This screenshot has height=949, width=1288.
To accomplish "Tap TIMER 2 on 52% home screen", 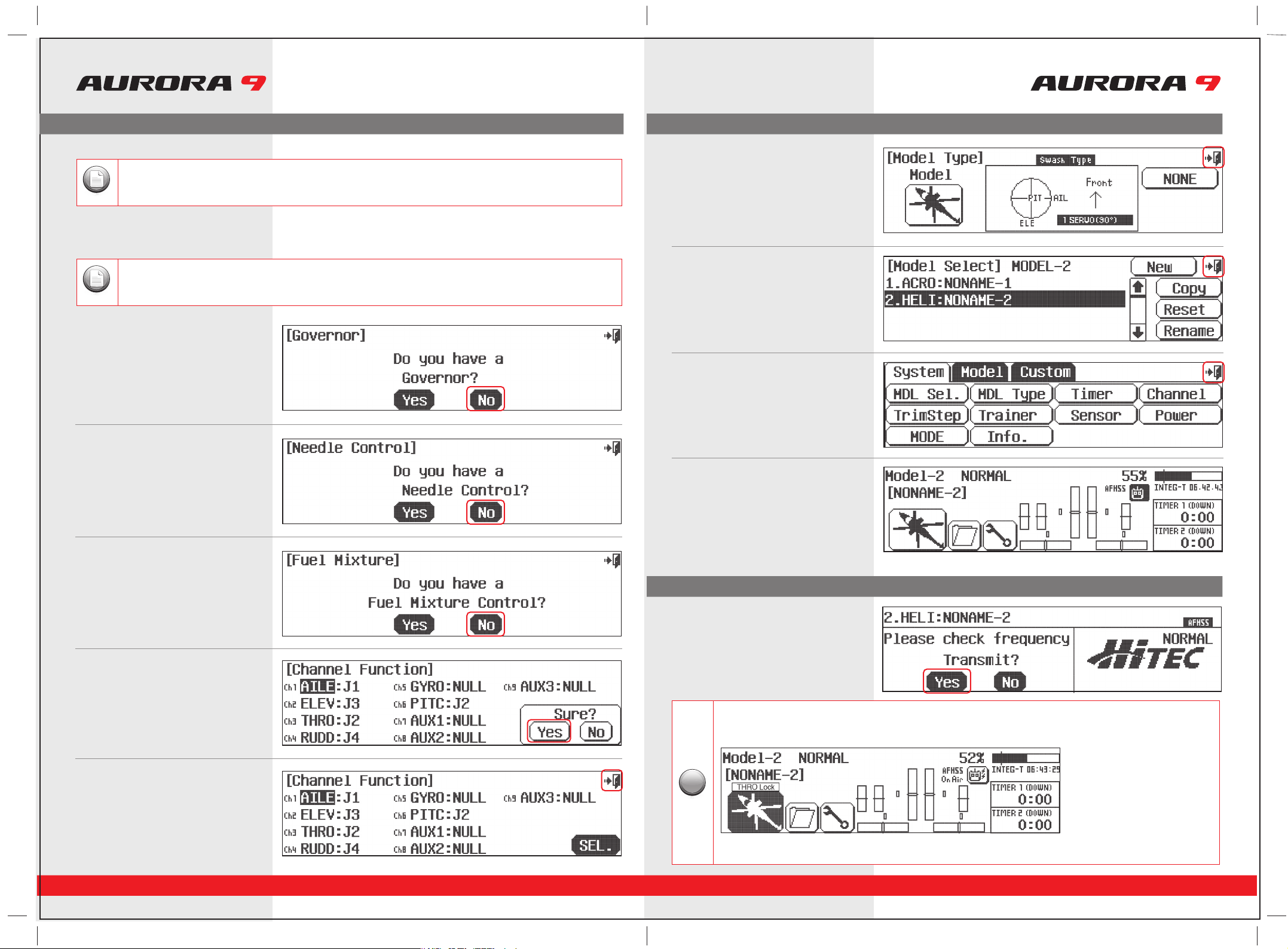I will click(x=1024, y=820).
